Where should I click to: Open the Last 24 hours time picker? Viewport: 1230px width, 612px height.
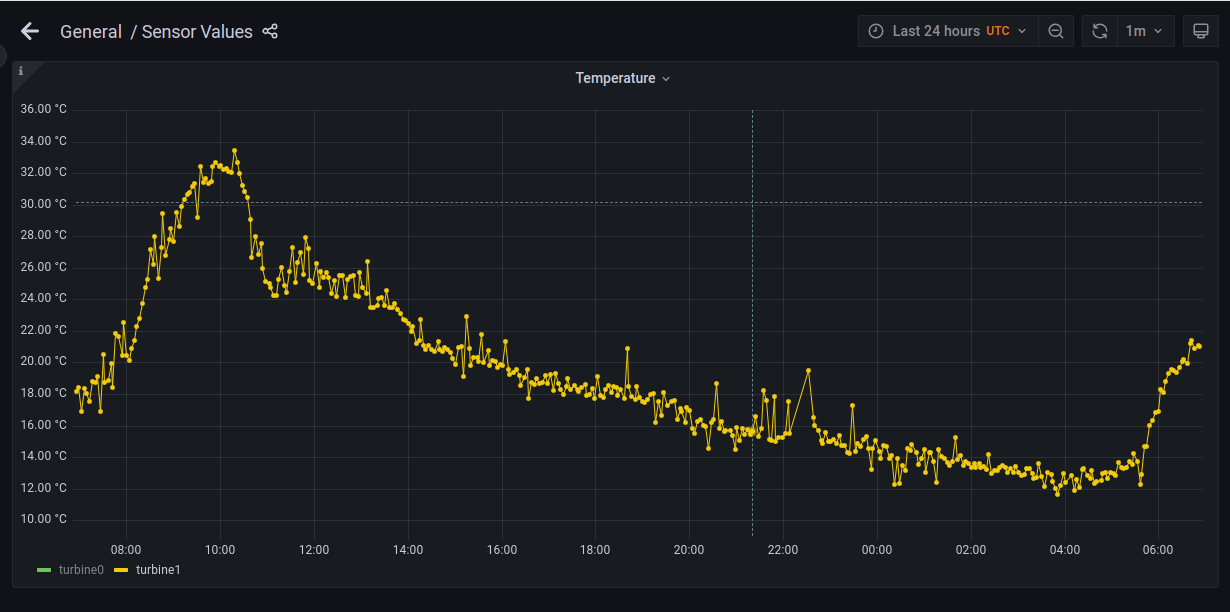click(x=948, y=31)
